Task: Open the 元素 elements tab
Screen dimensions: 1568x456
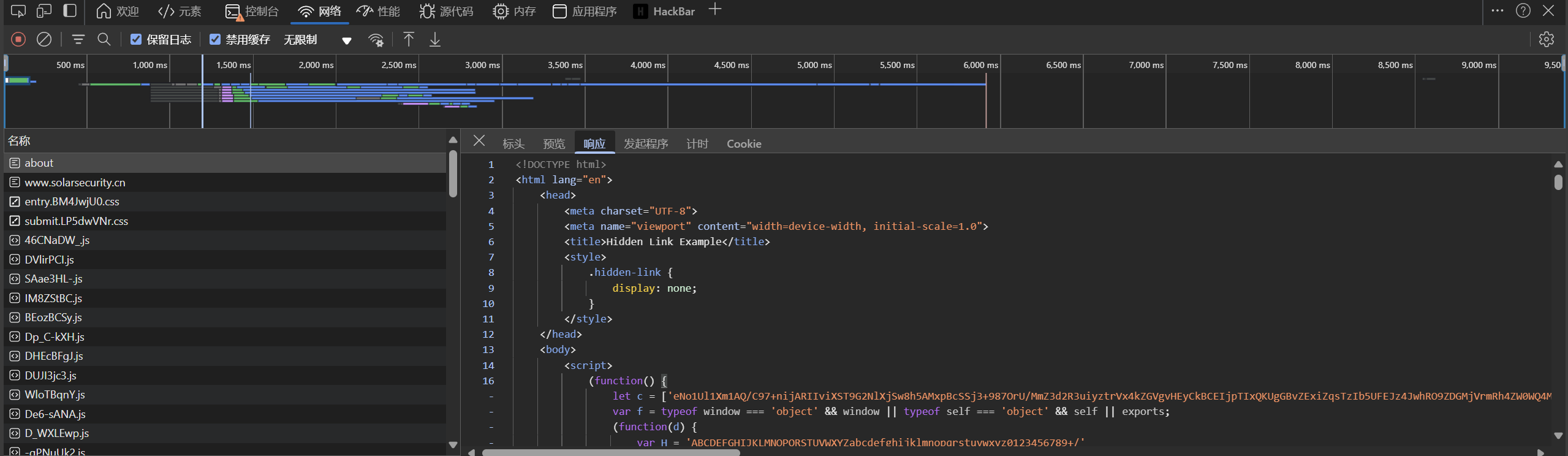Action: tap(180, 11)
